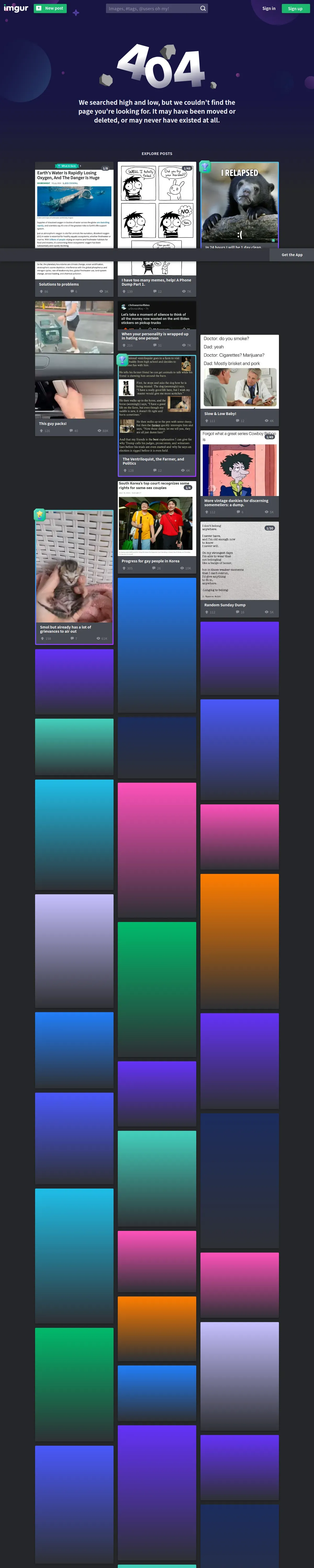Upvote the Smol kitten grievances post
This screenshot has width=314, height=1568.
click(42, 638)
